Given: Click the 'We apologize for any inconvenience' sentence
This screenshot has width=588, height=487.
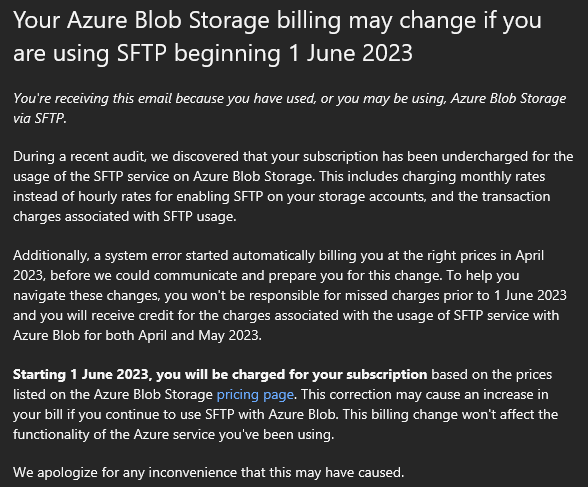Looking at the screenshot, I should coord(208,472).
